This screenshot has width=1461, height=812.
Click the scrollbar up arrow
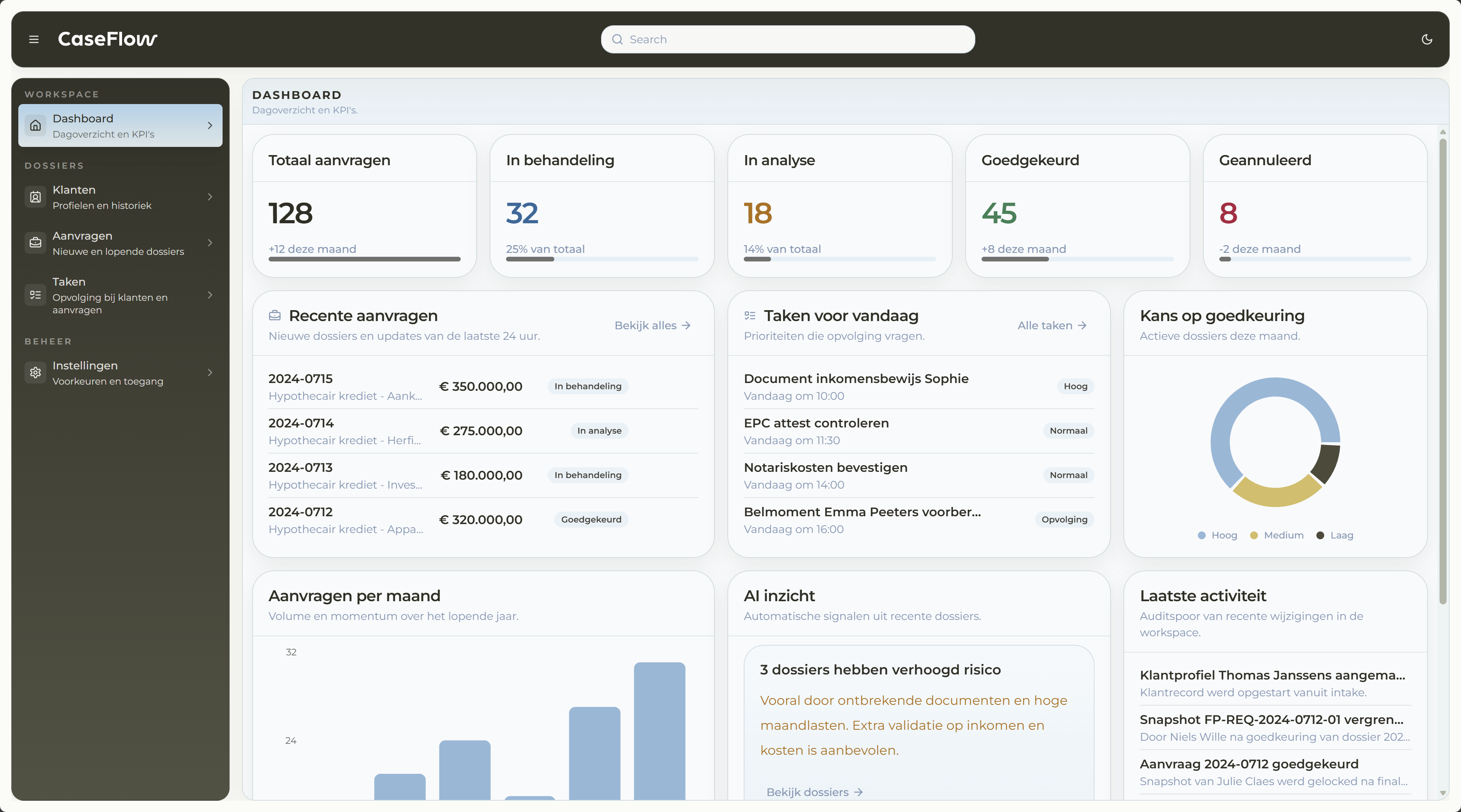click(x=1442, y=132)
